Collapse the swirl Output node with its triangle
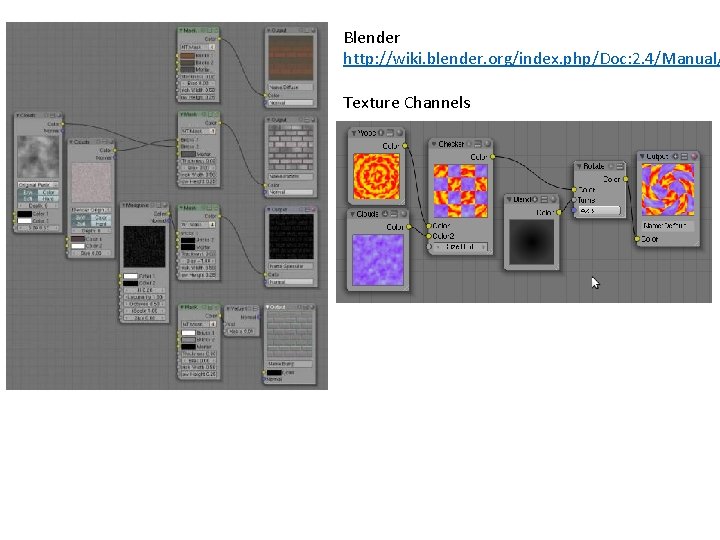 [642, 157]
